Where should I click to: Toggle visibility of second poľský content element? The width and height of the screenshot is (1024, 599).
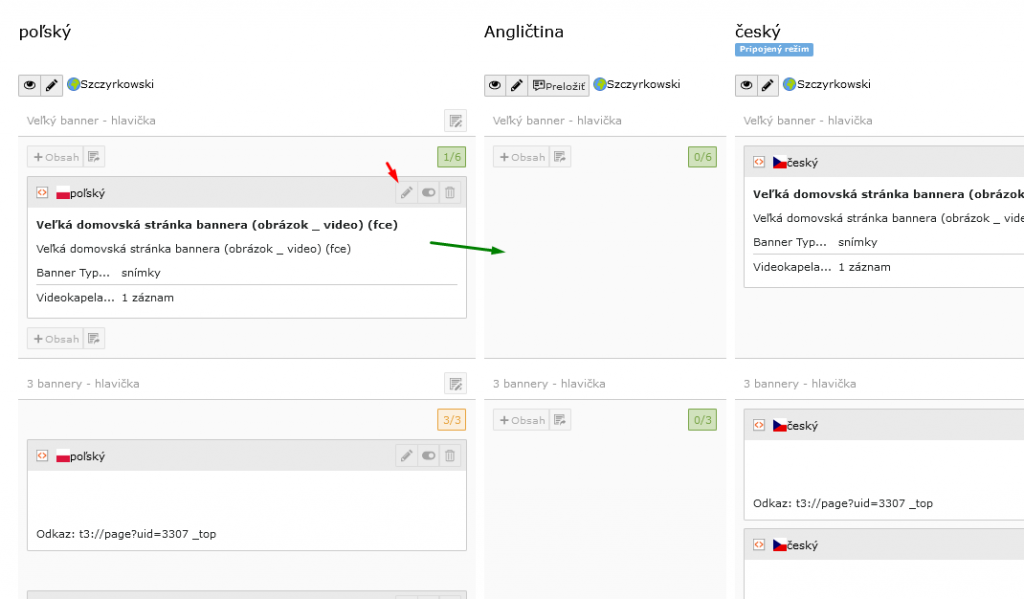[428, 456]
